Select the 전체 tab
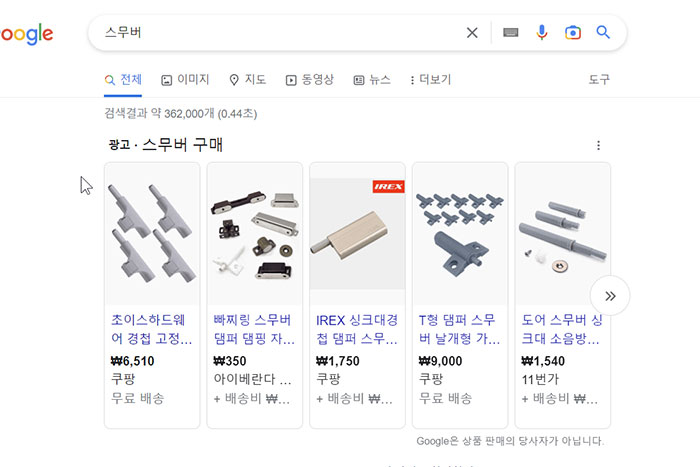The width and height of the screenshot is (700, 467). pos(123,79)
